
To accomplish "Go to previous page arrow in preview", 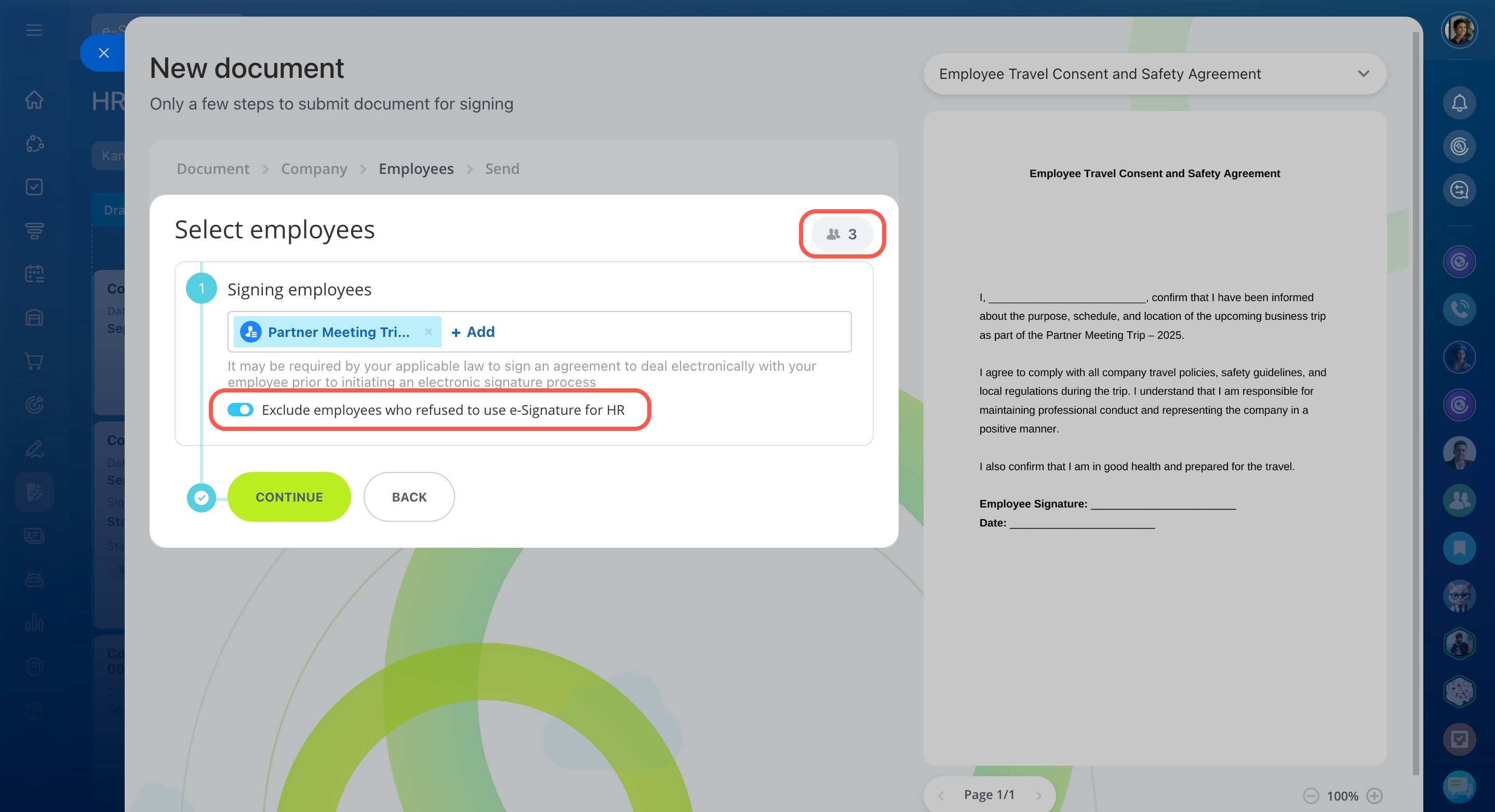I will [x=941, y=795].
